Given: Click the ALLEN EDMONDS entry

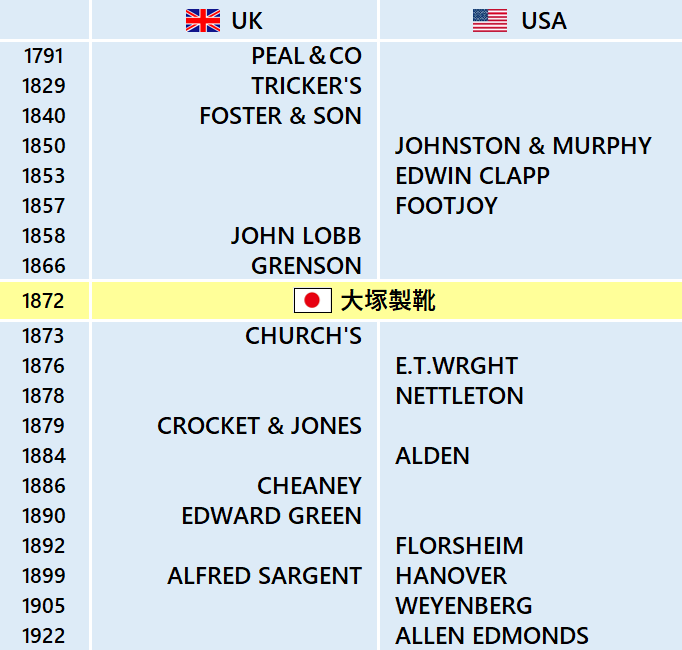Looking at the screenshot, I should [x=492, y=636].
